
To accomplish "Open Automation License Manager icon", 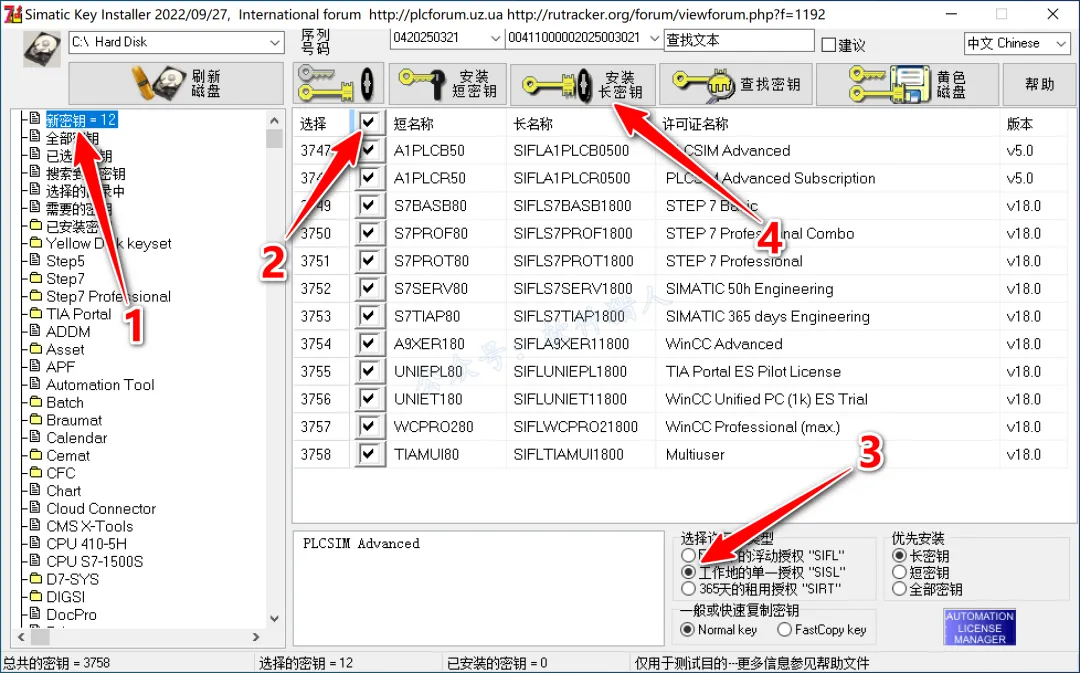I will pos(979,627).
